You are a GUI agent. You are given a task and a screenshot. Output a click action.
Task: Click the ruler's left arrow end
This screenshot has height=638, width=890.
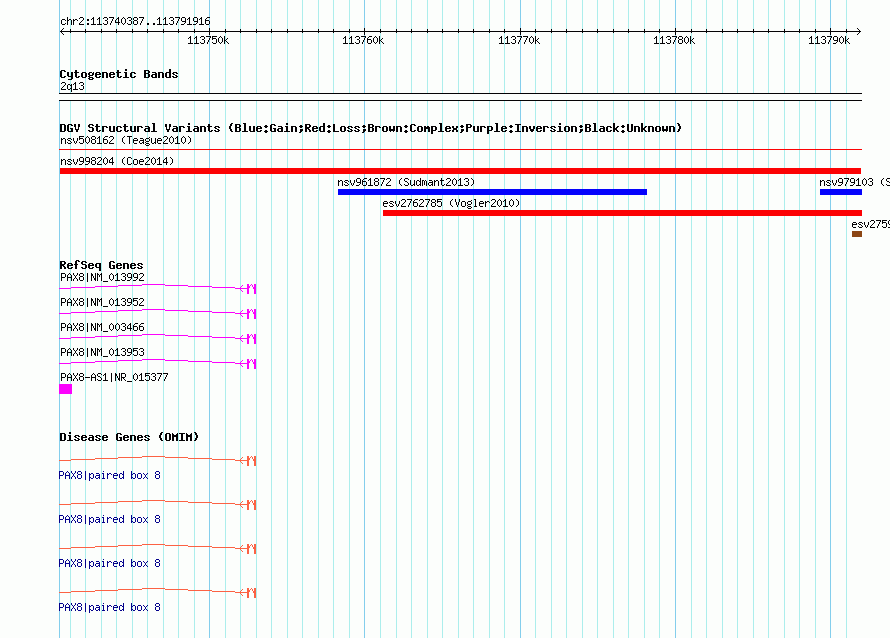(x=62, y=32)
